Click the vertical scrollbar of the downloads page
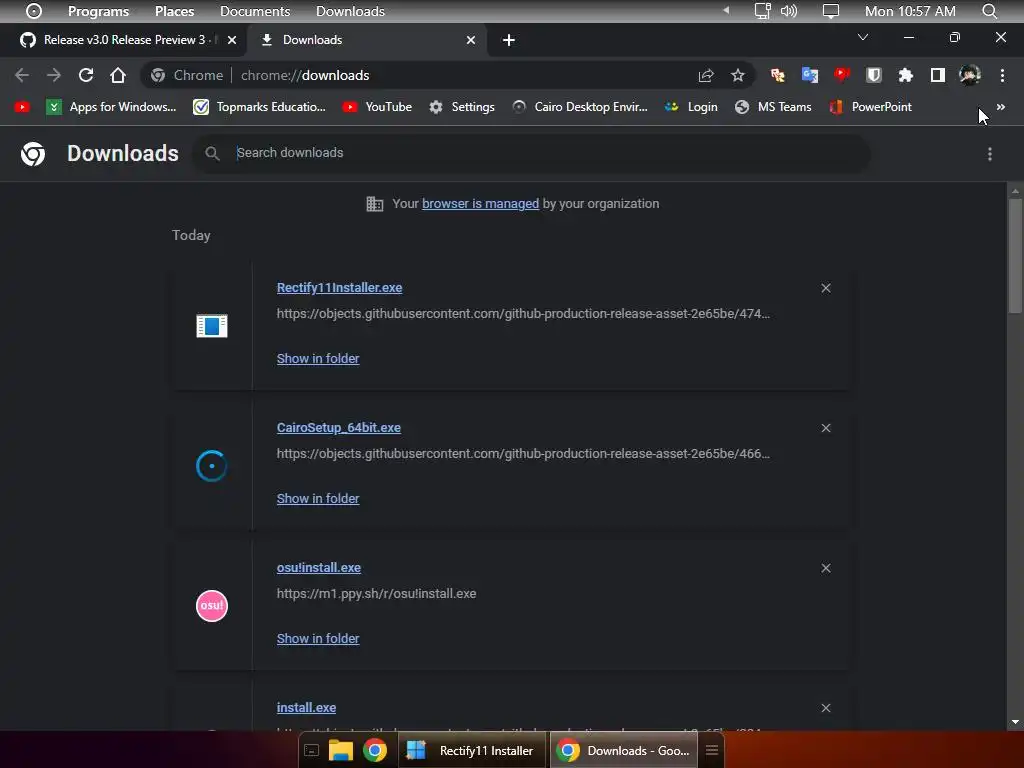This screenshot has width=1024, height=768. (1014, 257)
